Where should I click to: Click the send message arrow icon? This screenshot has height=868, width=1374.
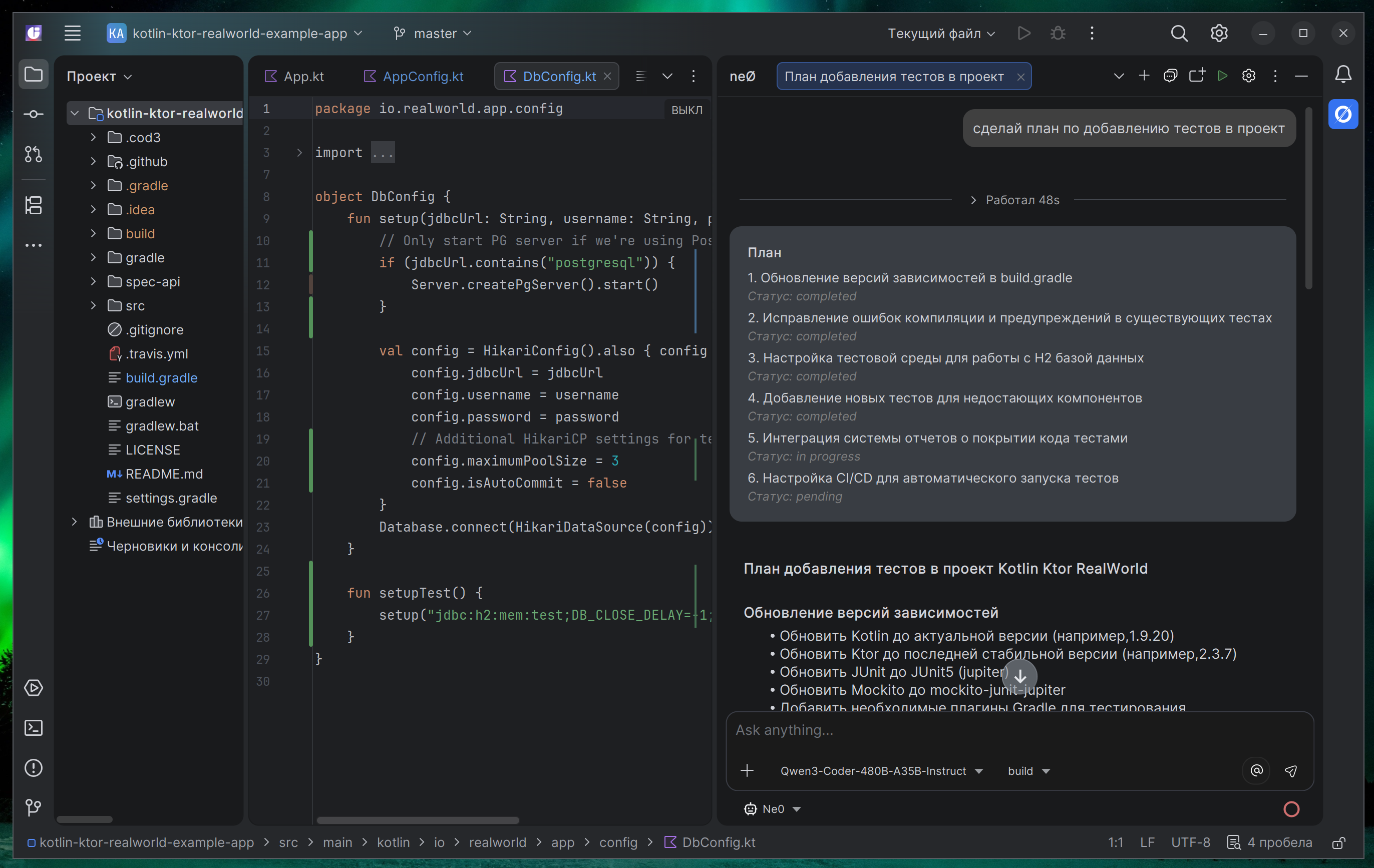pos(1291,771)
